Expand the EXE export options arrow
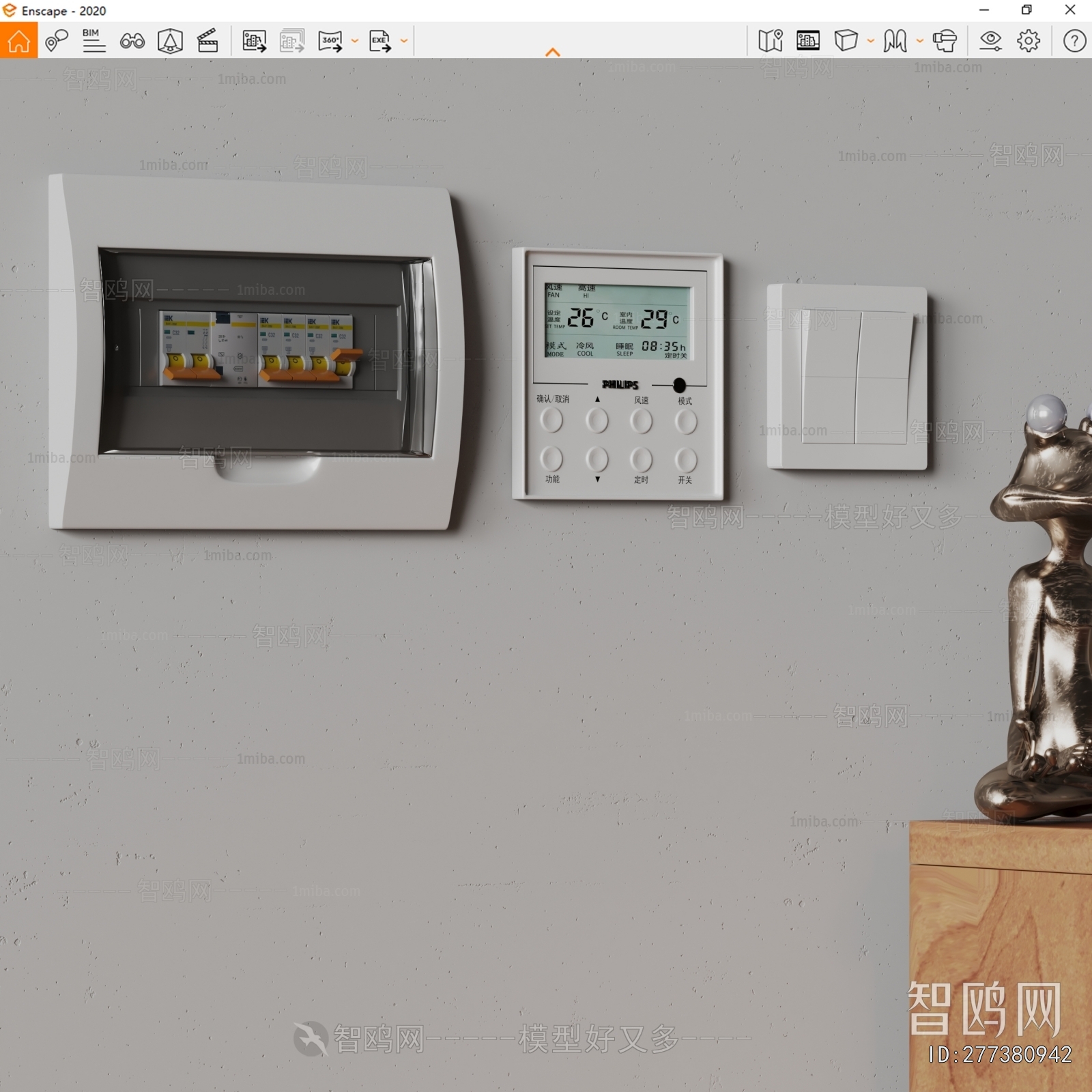Image resolution: width=1092 pixels, height=1092 pixels. click(x=404, y=41)
